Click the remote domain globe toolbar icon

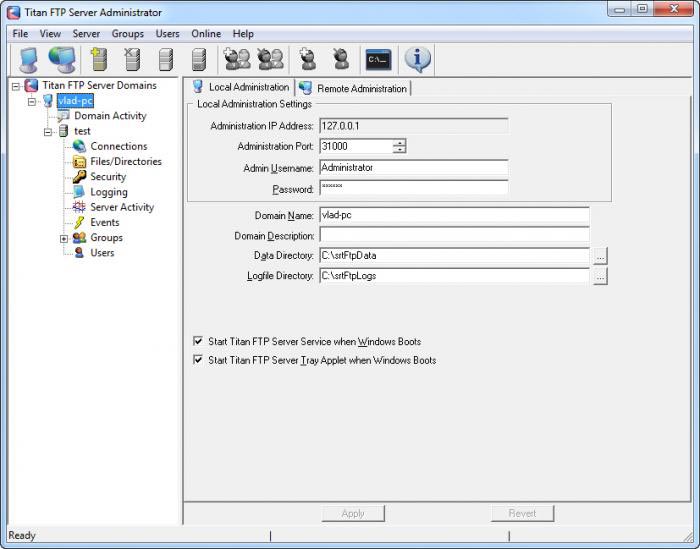[x=62, y=59]
